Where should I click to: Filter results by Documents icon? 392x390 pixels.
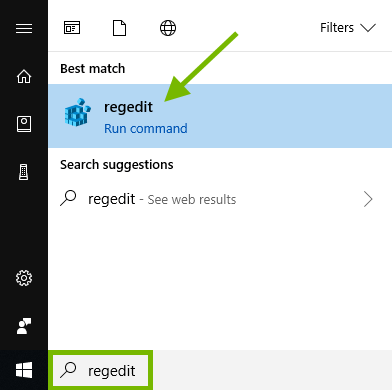tap(119, 28)
